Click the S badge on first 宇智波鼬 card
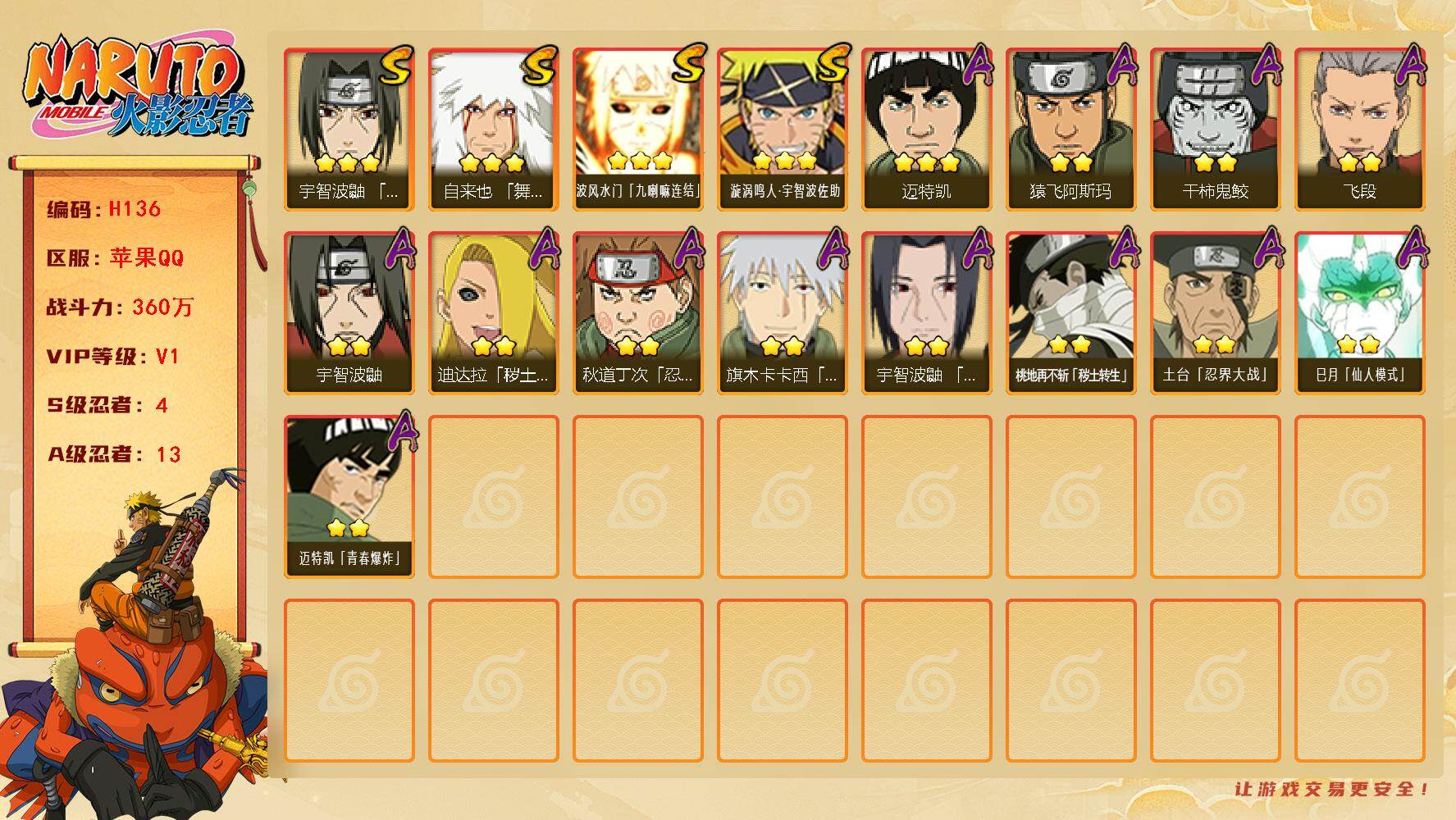Viewport: 1456px width, 820px height. [395, 66]
